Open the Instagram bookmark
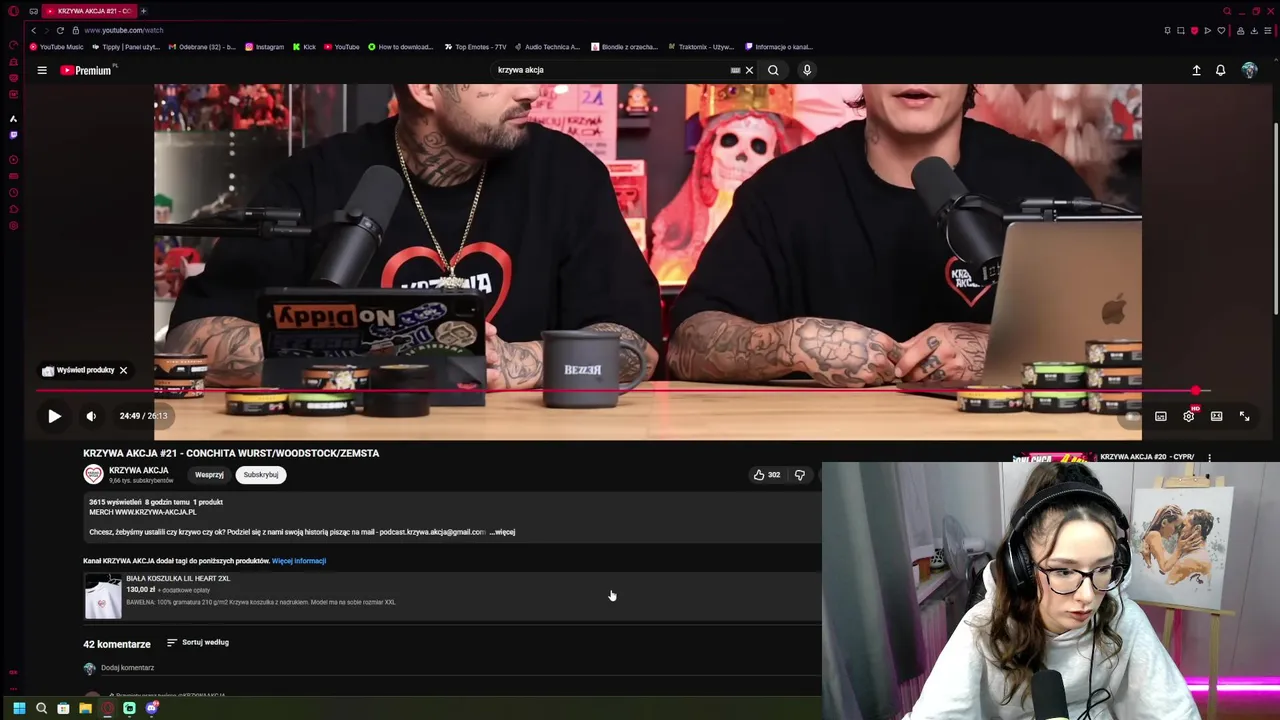The image size is (1280, 720). pos(264,47)
